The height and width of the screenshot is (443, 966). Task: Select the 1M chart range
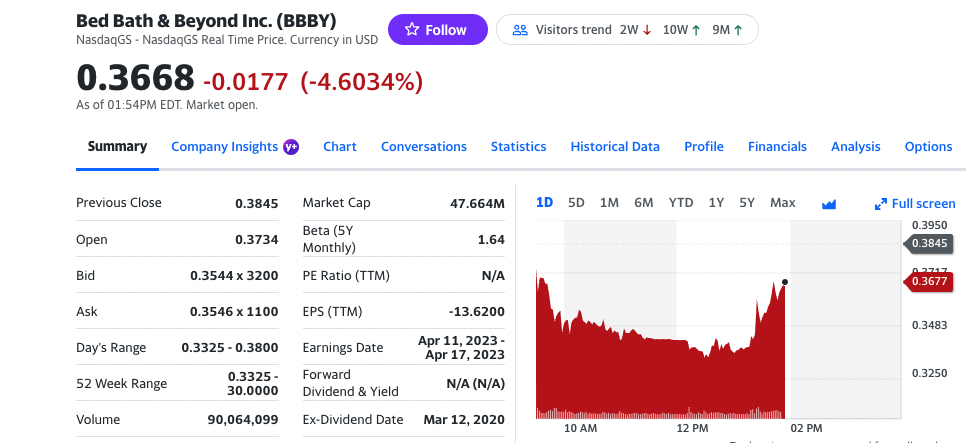click(x=609, y=203)
